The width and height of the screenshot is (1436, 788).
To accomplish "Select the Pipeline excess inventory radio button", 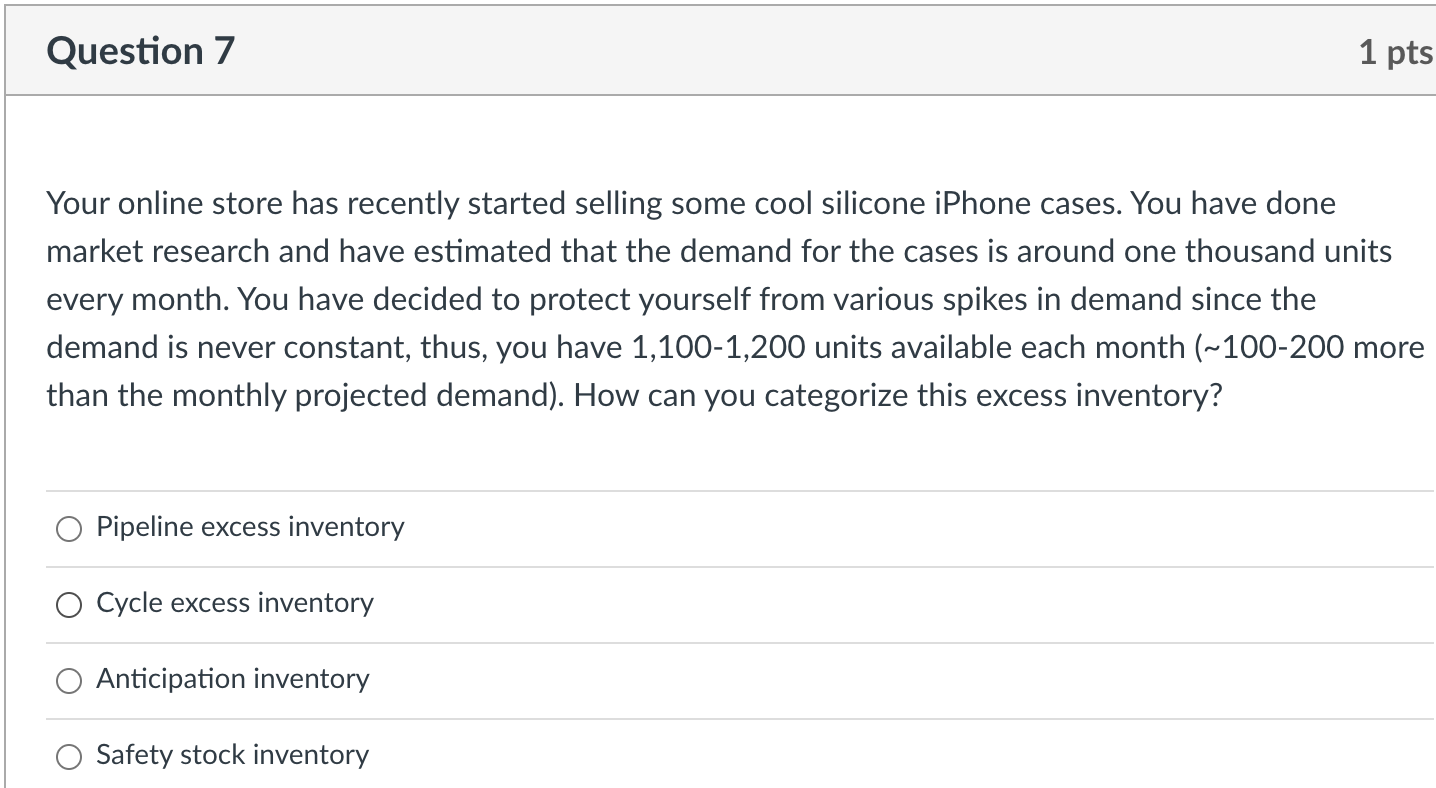I will pos(68,528).
